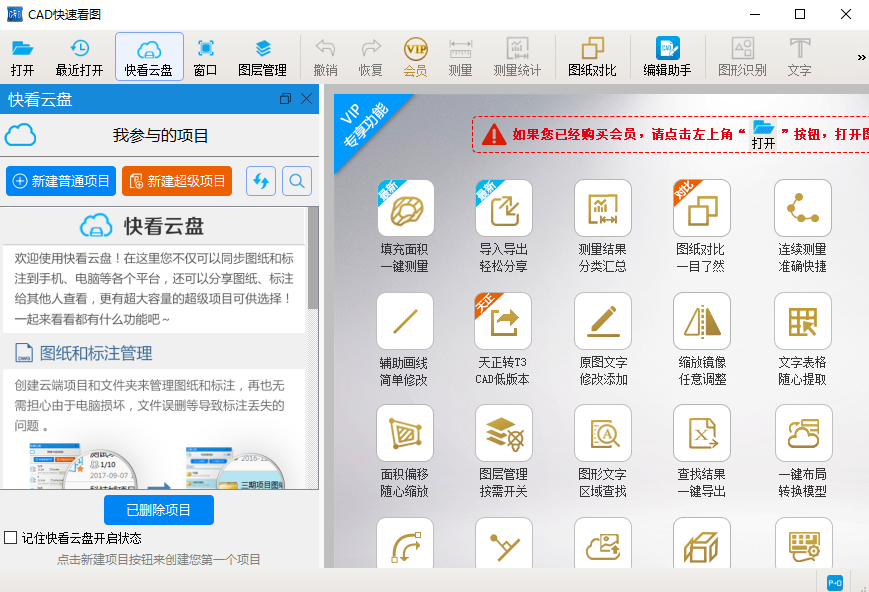Click the 3D box icon in bottom row
Image resolution: width=869 pixels, height=592 pixels.
tap(702, 543)
